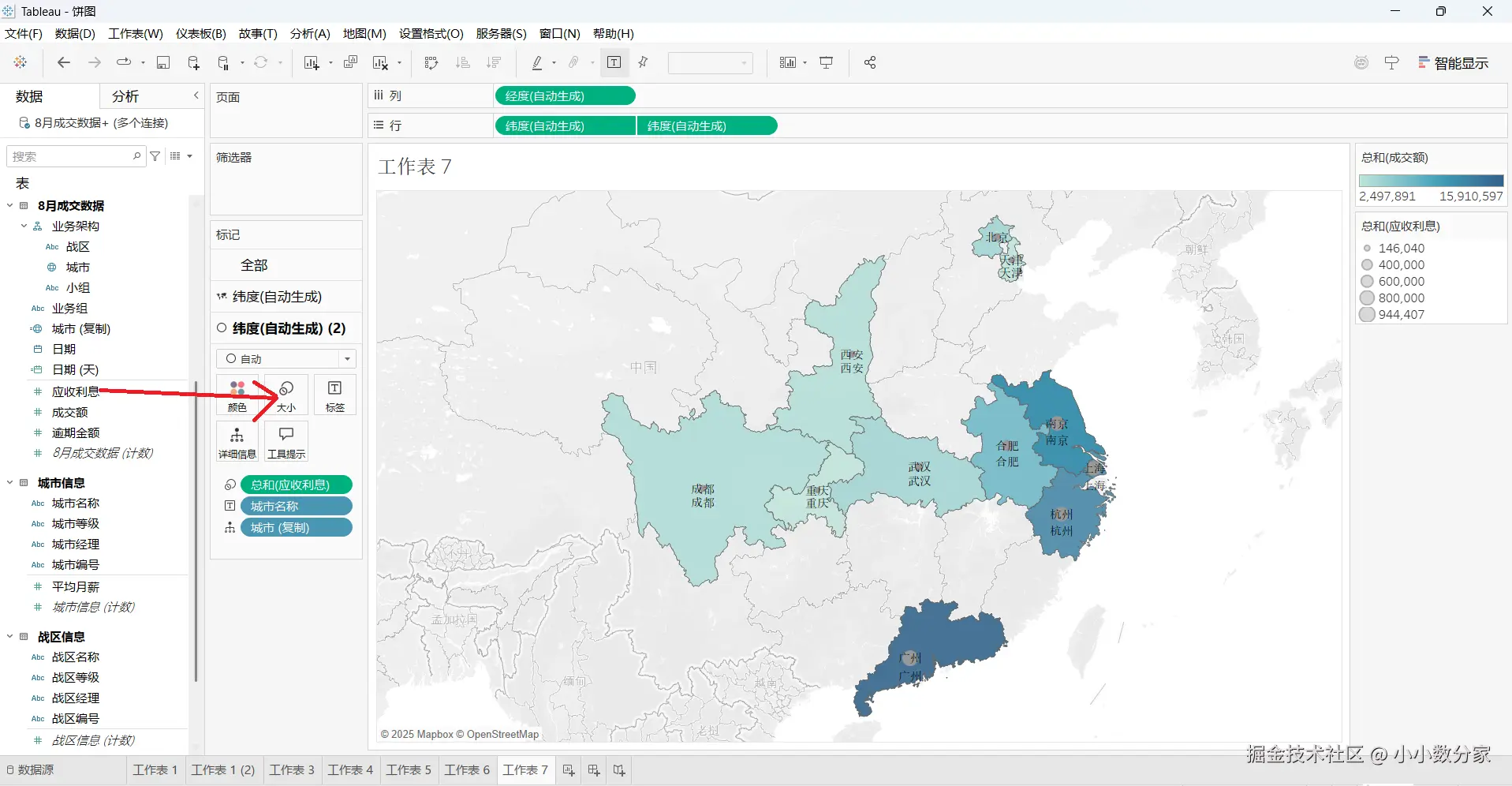Save the workbook using the disk icon
Screen dimensions: 1512x786
(163, 62)
